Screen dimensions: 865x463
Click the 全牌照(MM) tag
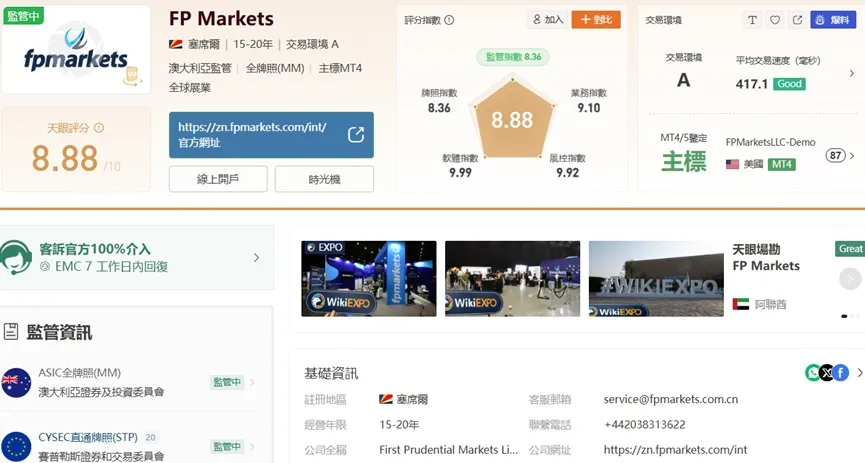pos(275,68)
